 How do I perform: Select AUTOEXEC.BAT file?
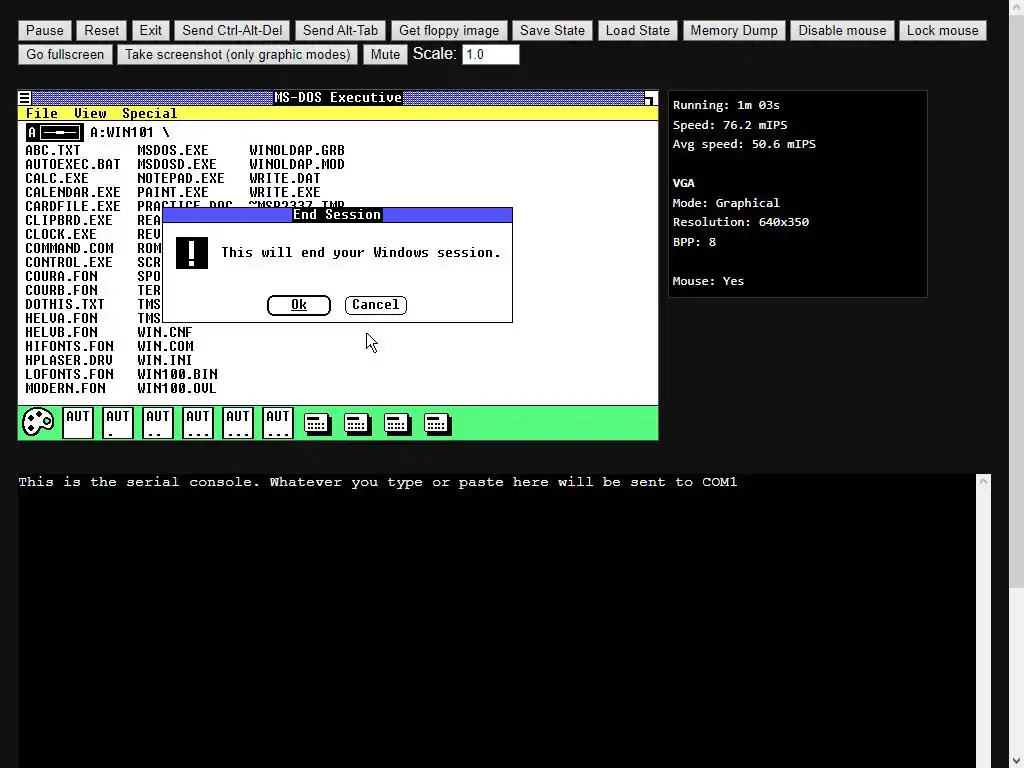click(x=73, y=165)
